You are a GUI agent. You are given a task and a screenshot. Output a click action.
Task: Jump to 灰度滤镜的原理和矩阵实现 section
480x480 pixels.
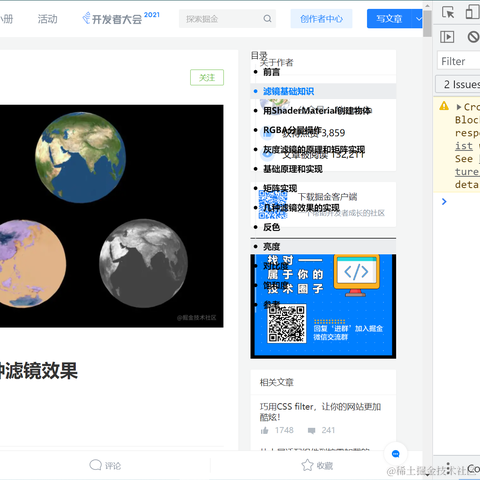(x=314, y=149)
